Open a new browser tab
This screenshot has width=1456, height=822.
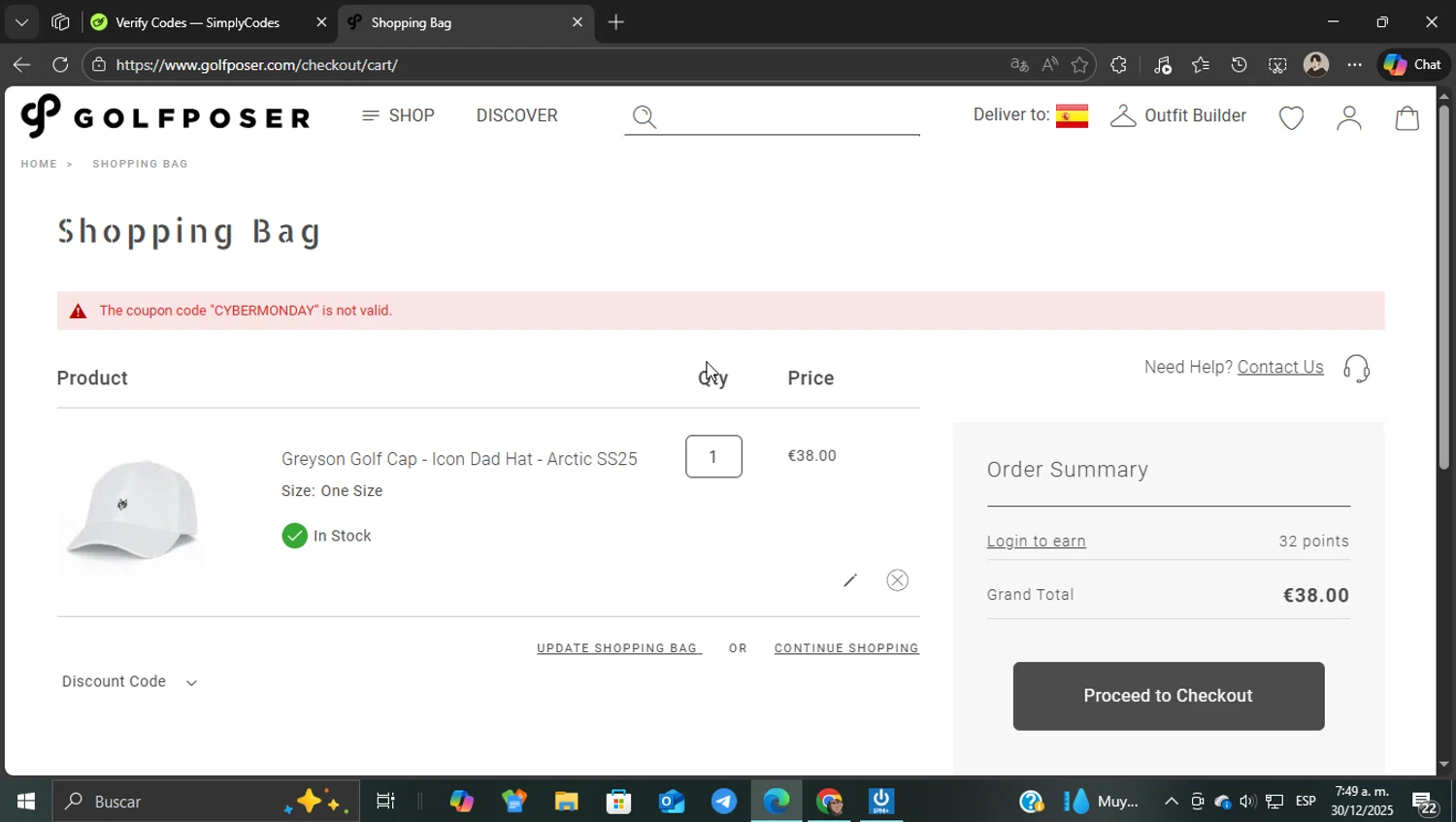[615, 22]
